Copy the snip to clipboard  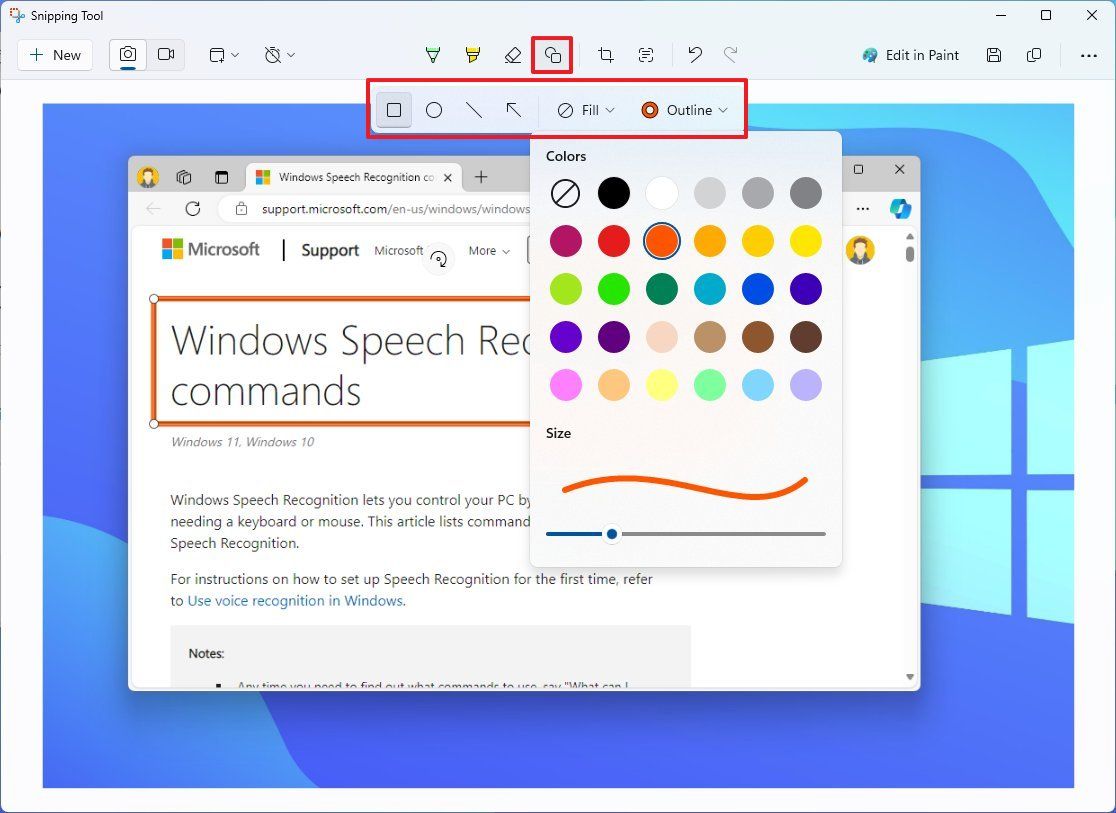click(x=1034, y=55)
